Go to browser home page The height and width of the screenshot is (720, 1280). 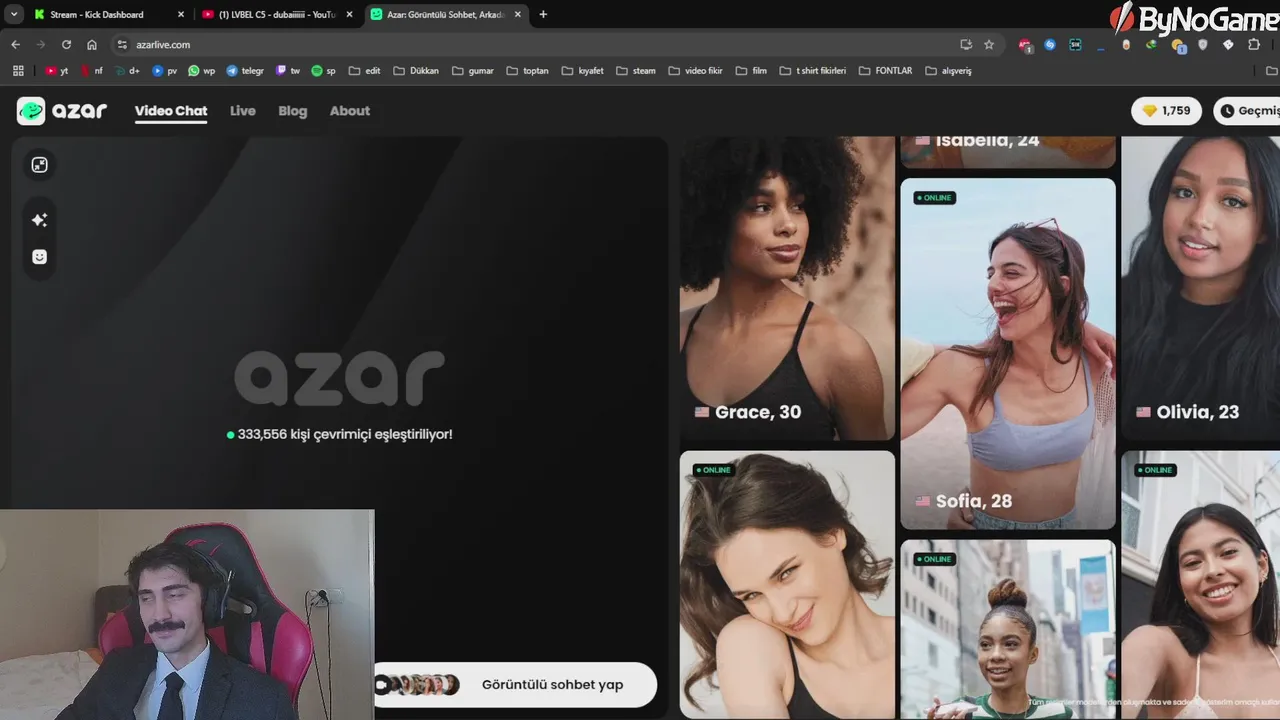92,44
